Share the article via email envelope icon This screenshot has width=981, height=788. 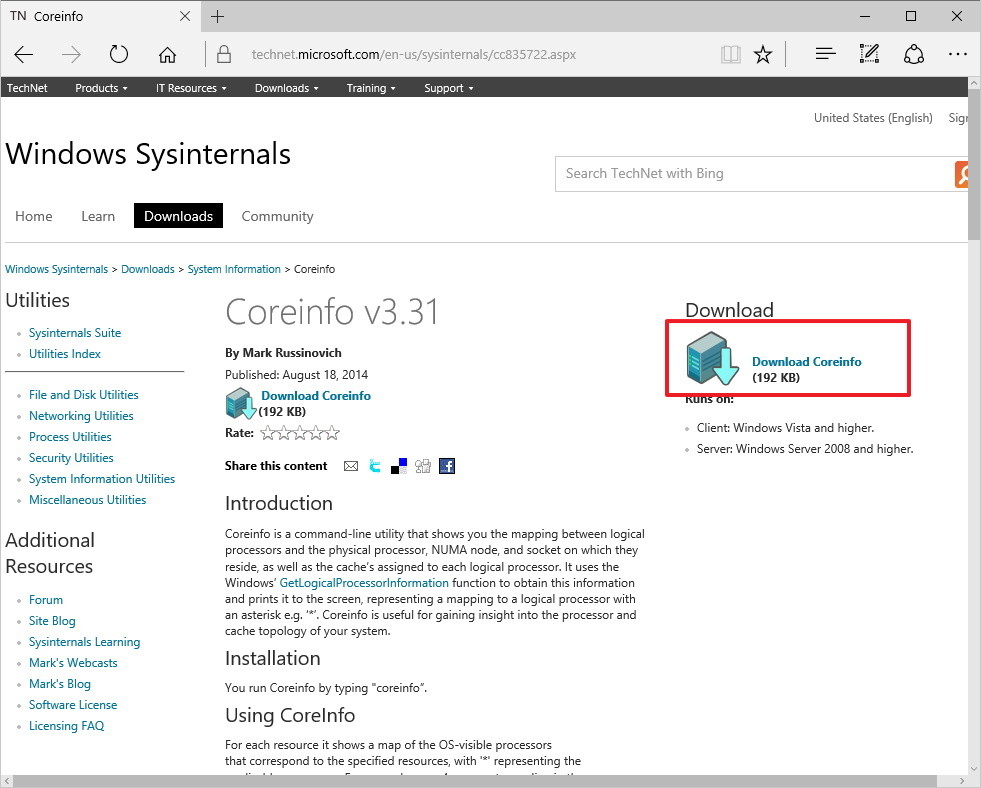click(x=351, y=465)
